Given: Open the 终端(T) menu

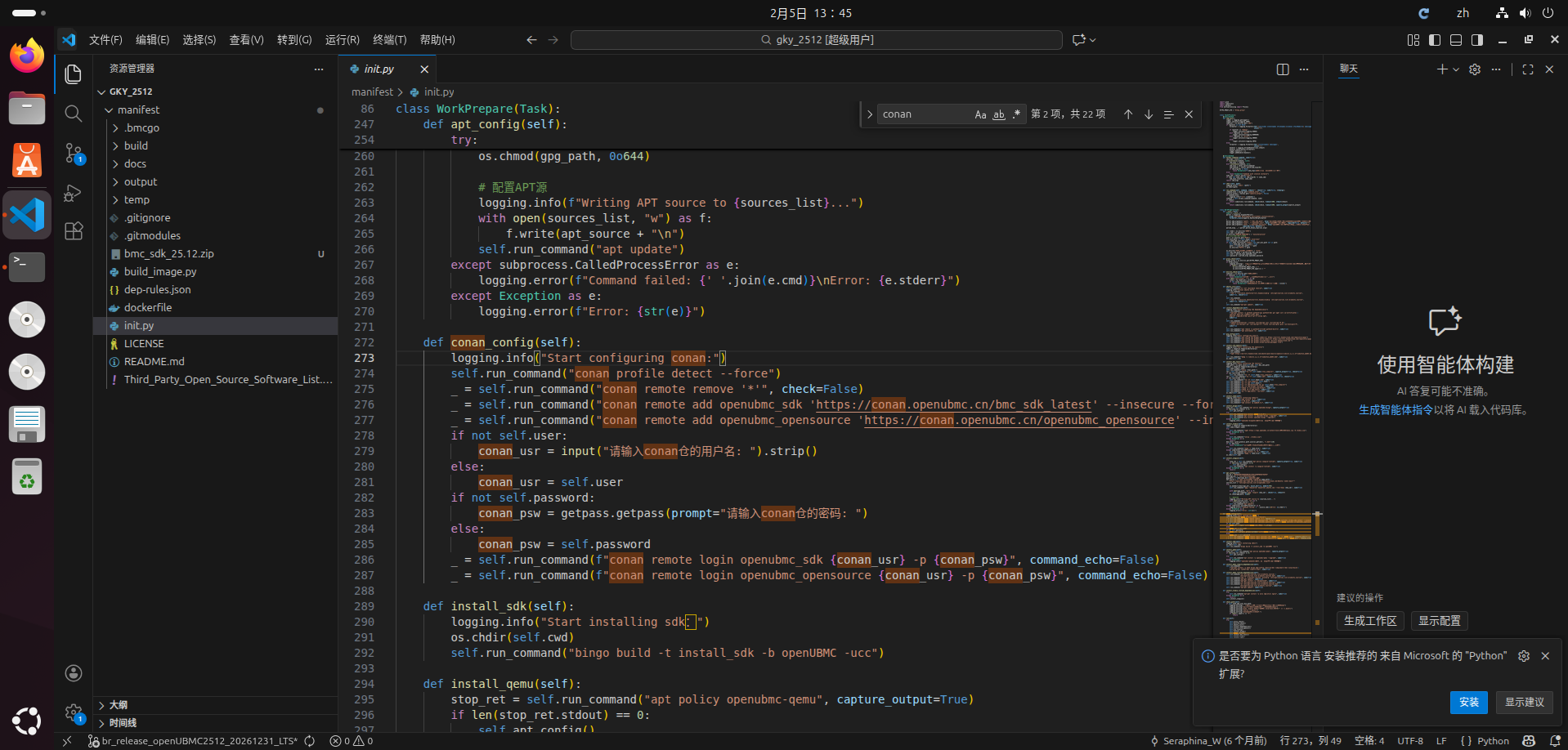Looking at the screenshot, I should (x=389, y=40).
